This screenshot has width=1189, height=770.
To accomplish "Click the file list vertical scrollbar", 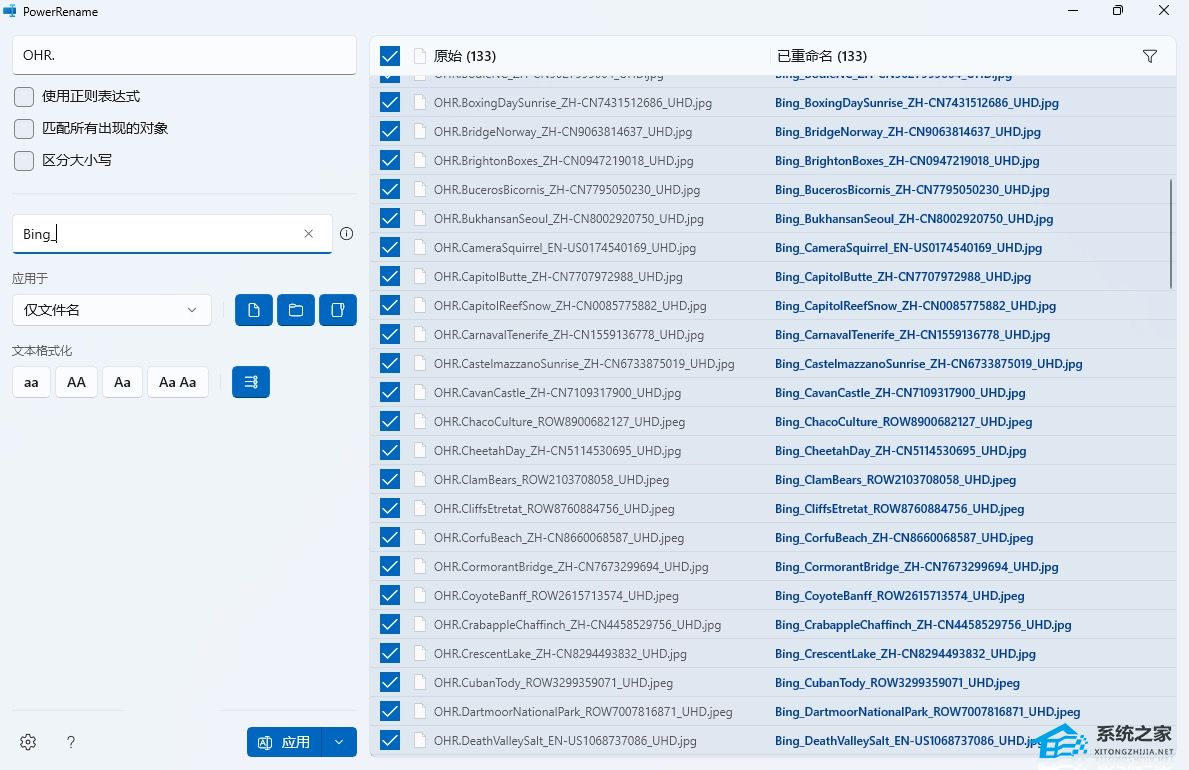I will coord(1172,233).
